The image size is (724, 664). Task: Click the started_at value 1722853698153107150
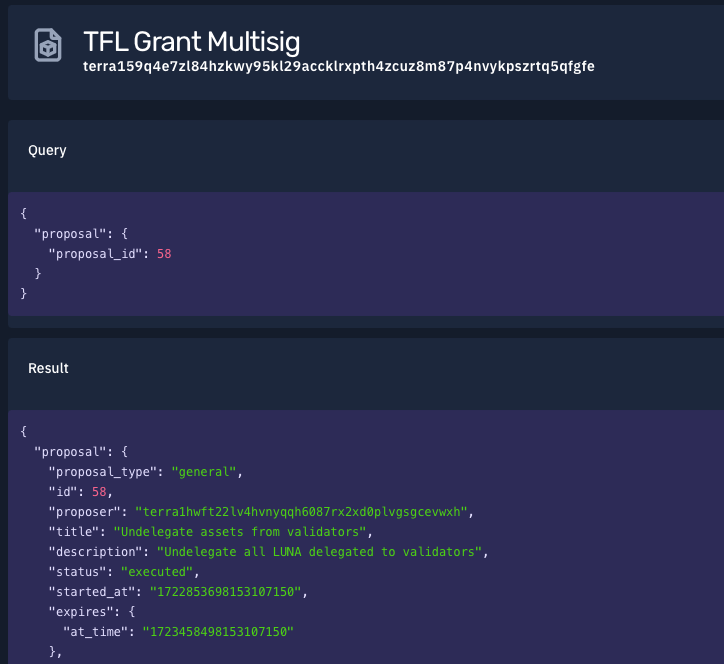[x=225, y=592]
